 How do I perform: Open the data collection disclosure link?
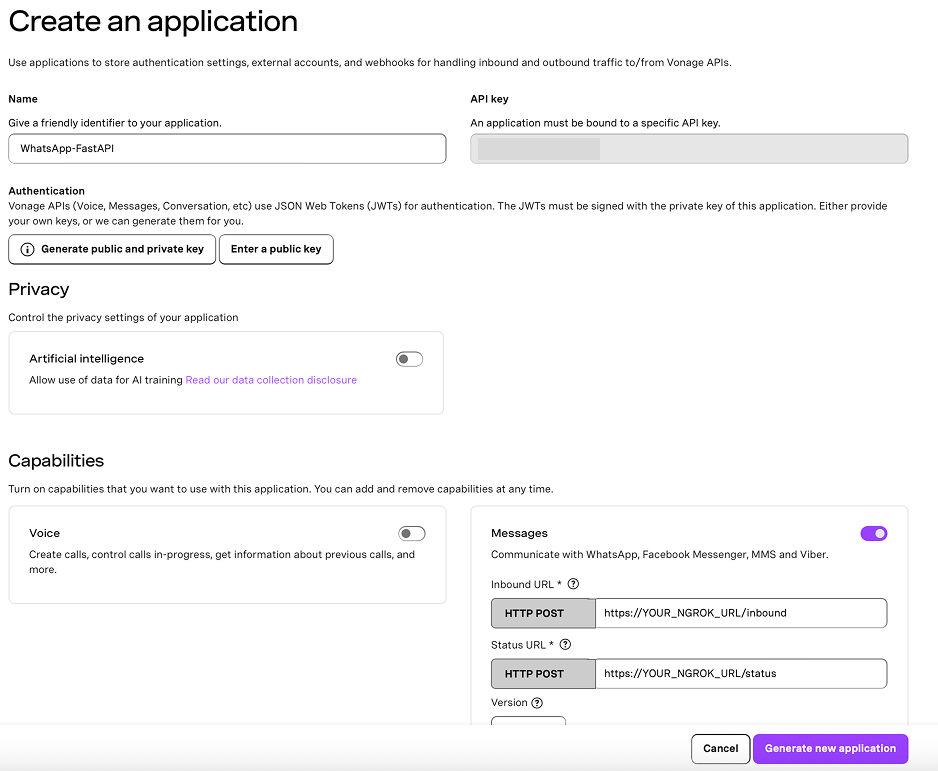[x=270, y=380]
